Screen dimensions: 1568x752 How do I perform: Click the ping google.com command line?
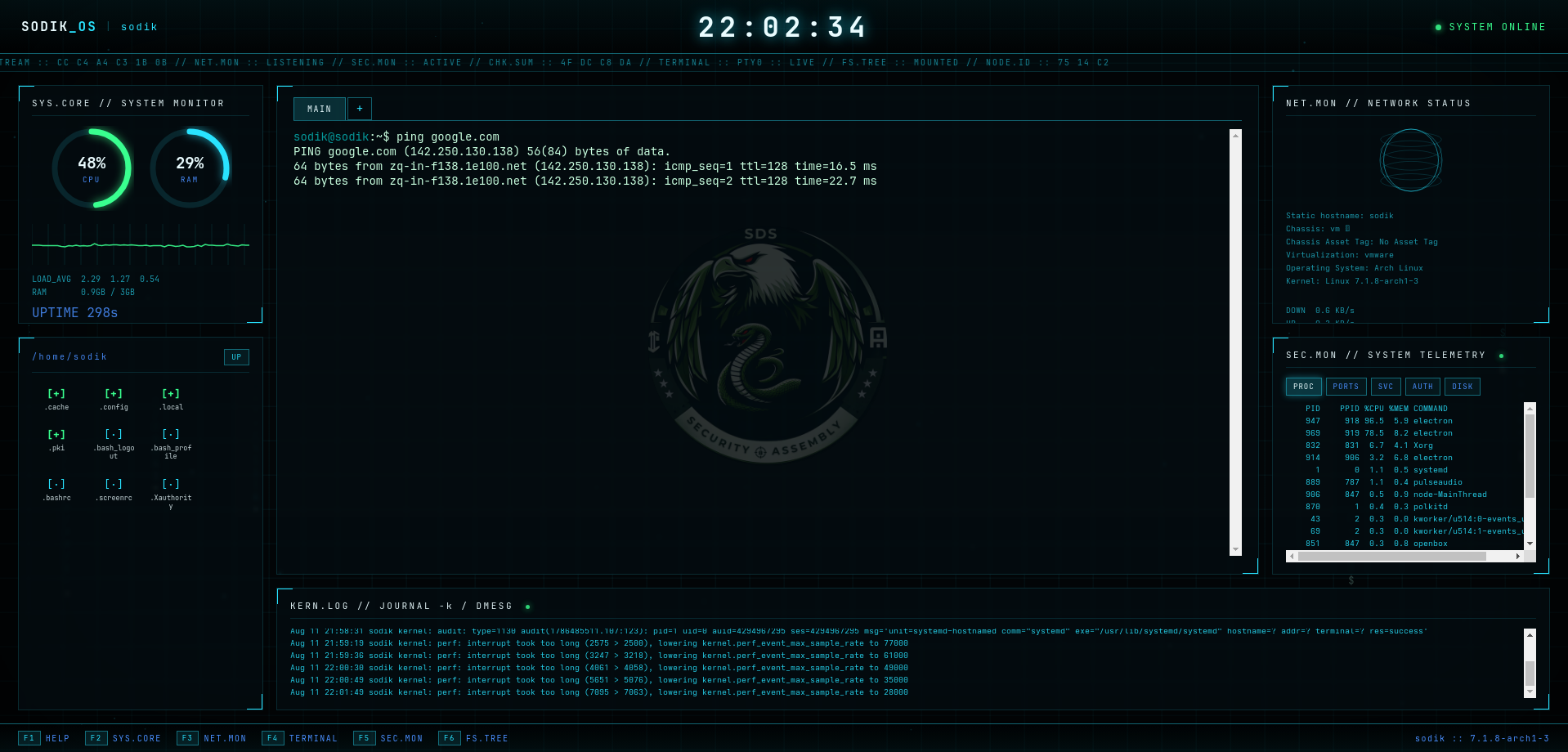click(x=396, y=137)
